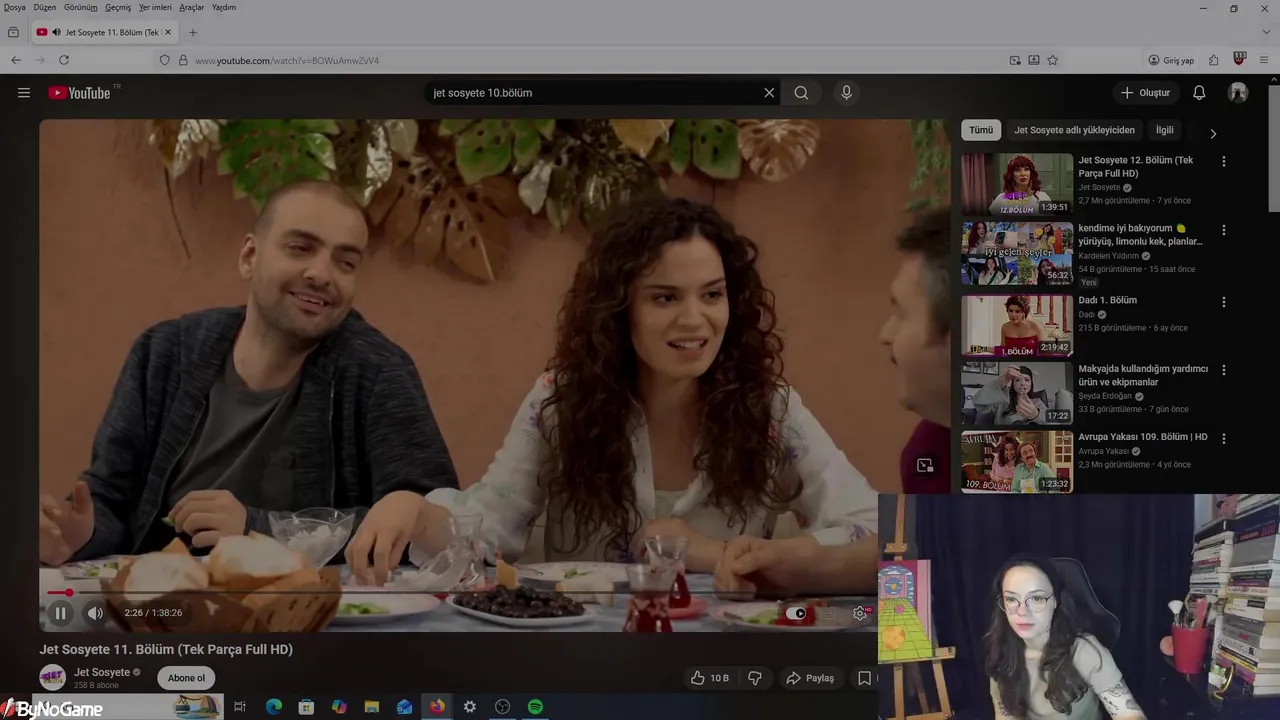Mute the video volume
Screen dimensions: 1280x720
point(95,613)
